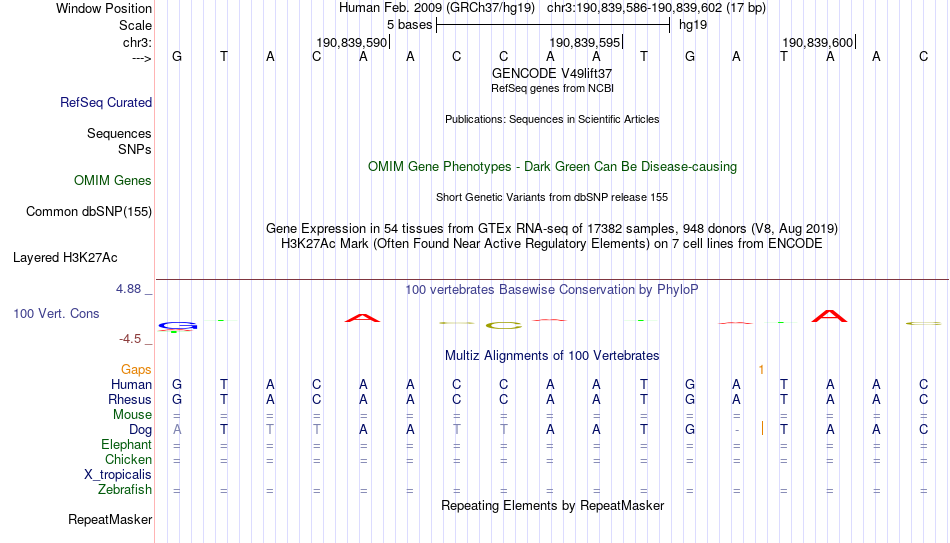This screenshot has width=950, height=543.
Task: Click the olive C conservation logo letter
Action: coord(504,326)
